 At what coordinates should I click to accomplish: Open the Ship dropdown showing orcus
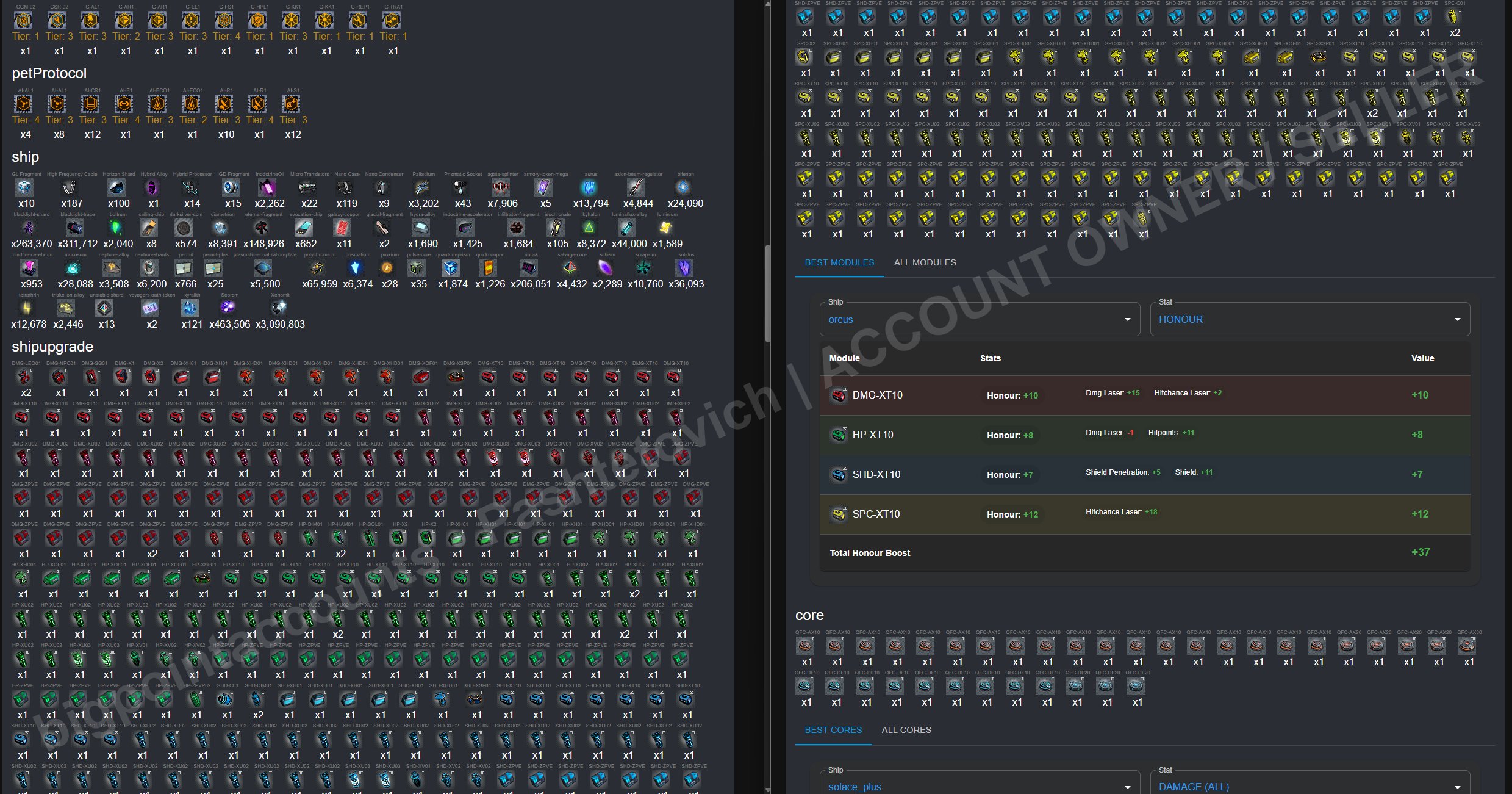[980, 319]
